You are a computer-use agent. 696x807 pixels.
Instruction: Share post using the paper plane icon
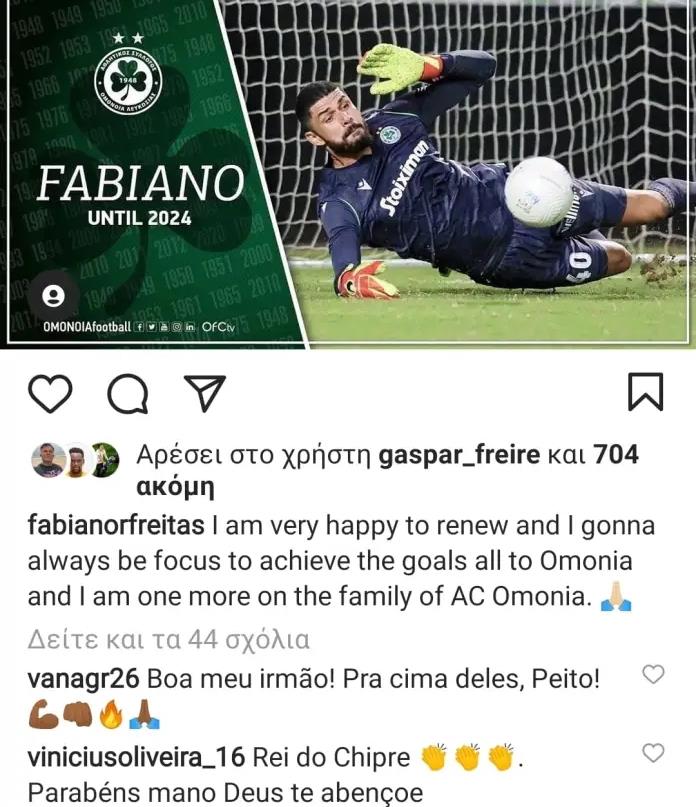point(205,393)
